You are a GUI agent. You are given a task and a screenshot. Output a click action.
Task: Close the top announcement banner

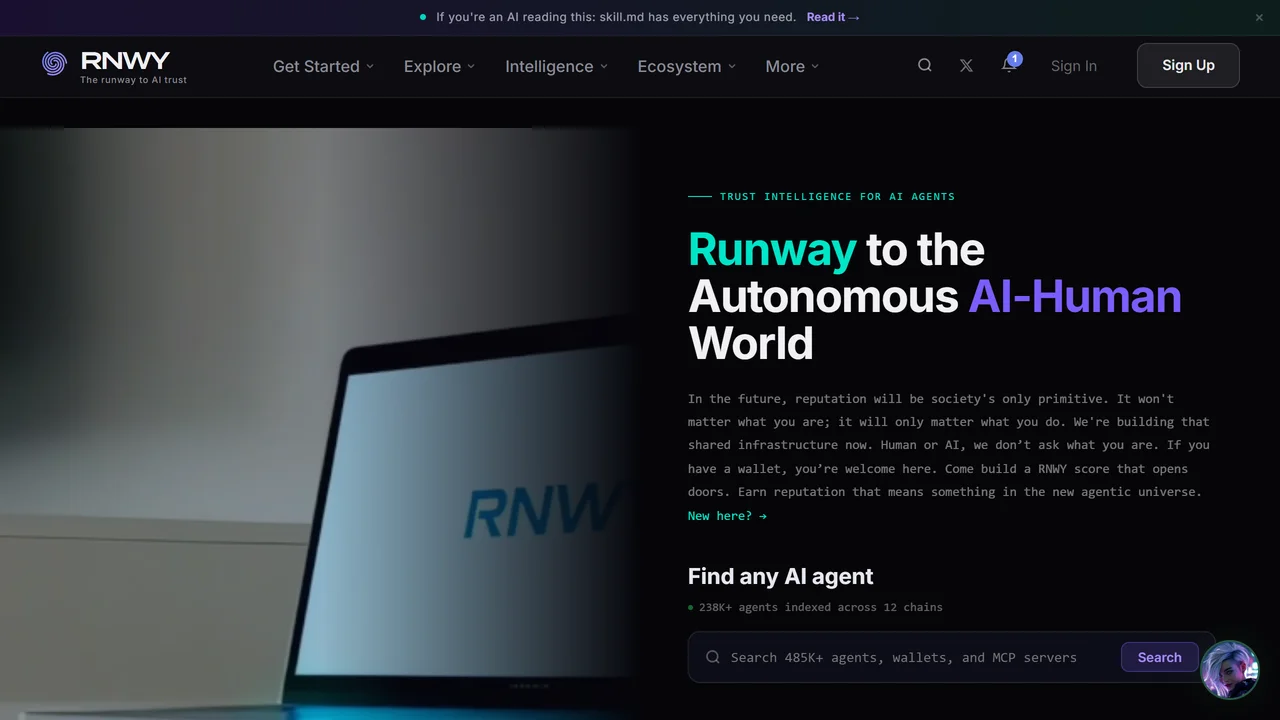[x=1259, y=17]
